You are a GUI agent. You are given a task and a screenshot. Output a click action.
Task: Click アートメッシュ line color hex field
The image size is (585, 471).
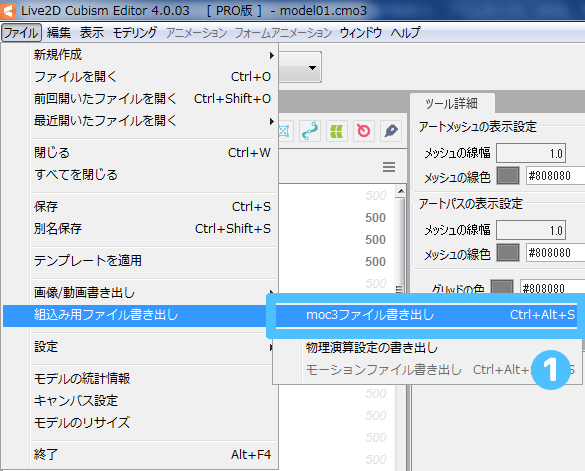[x=556, y=176]
